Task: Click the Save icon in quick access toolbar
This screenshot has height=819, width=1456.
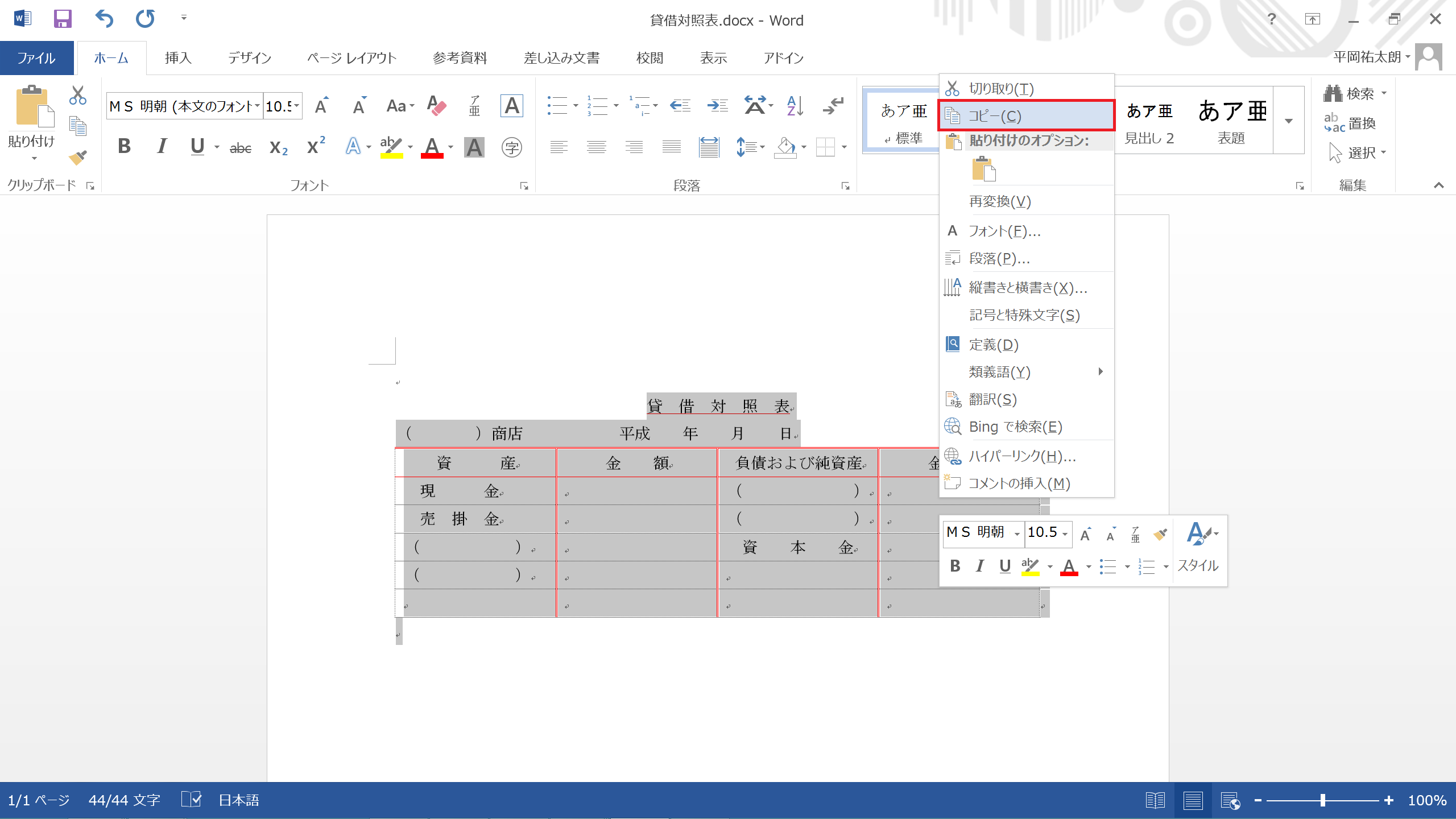Action: (63, 19)
